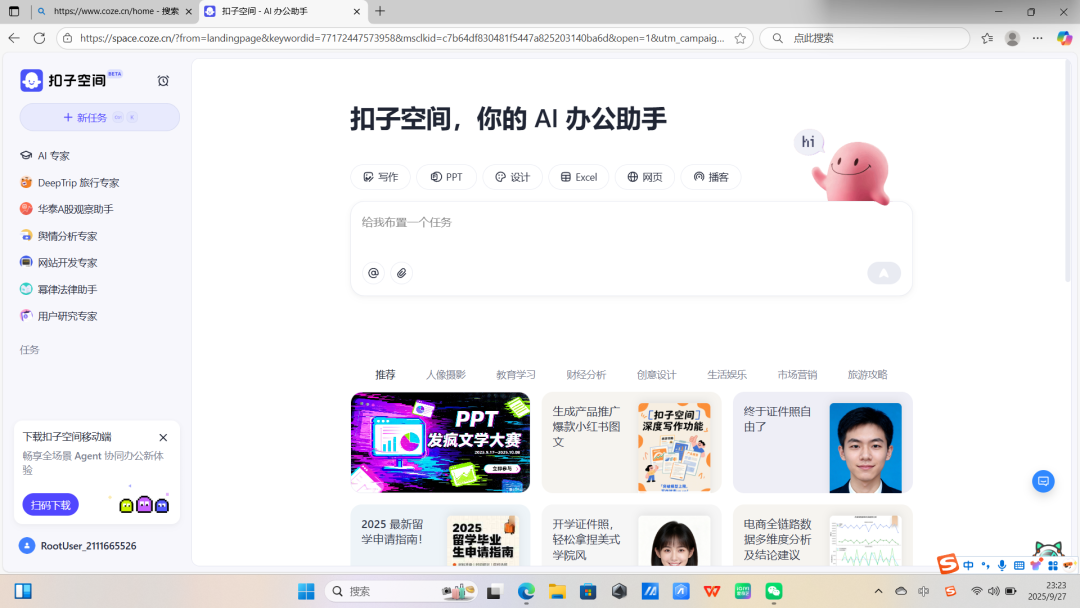Click the browser back arrow
This screenshot has width=1080, height=608.
click(x=14, y=38)
